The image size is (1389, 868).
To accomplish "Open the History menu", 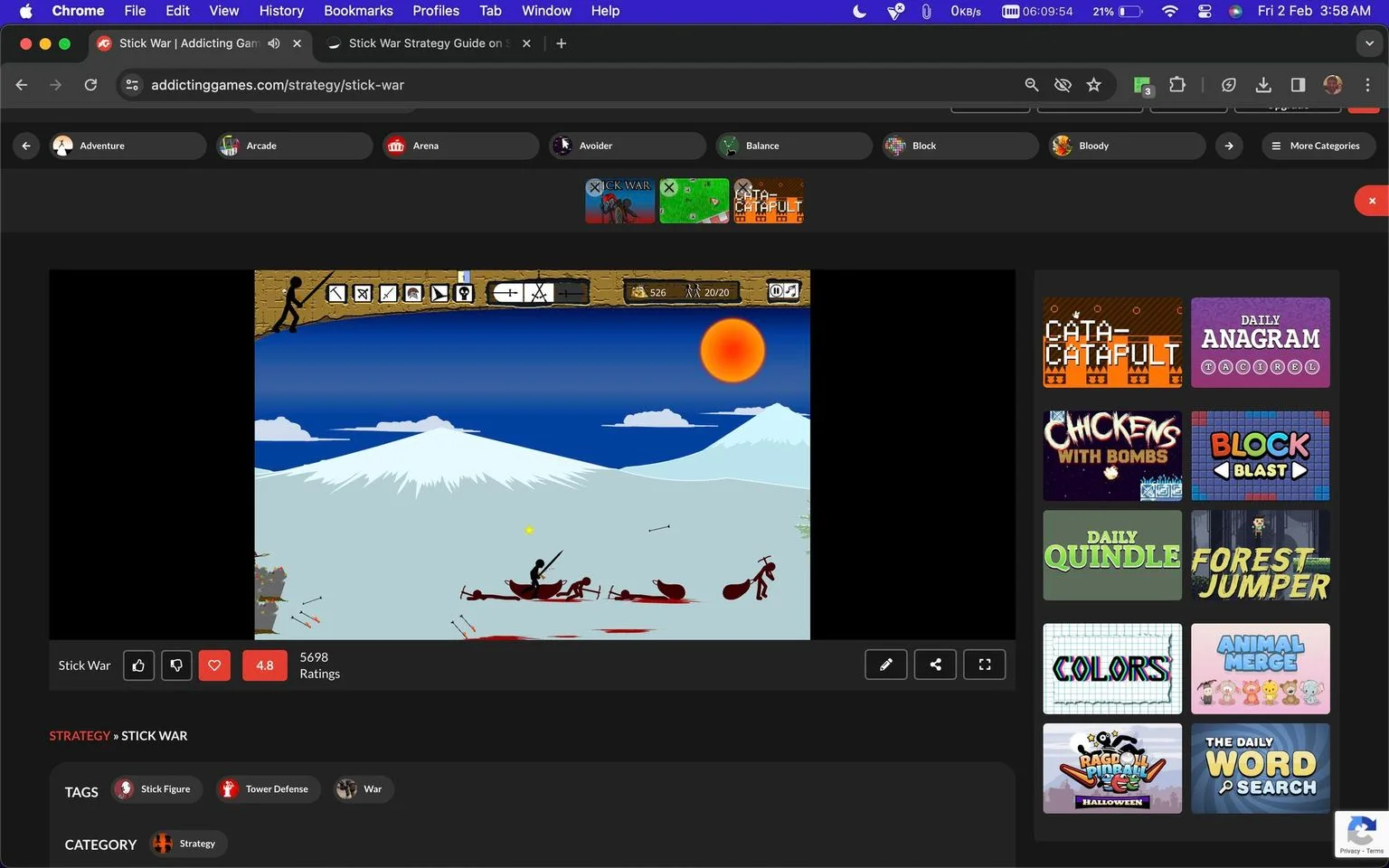I will click(x=281, y=11).
